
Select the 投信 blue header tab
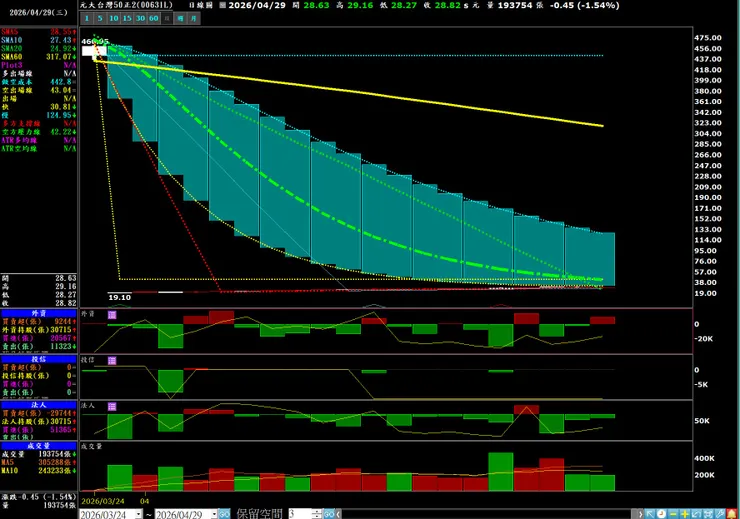coord(38,359)
